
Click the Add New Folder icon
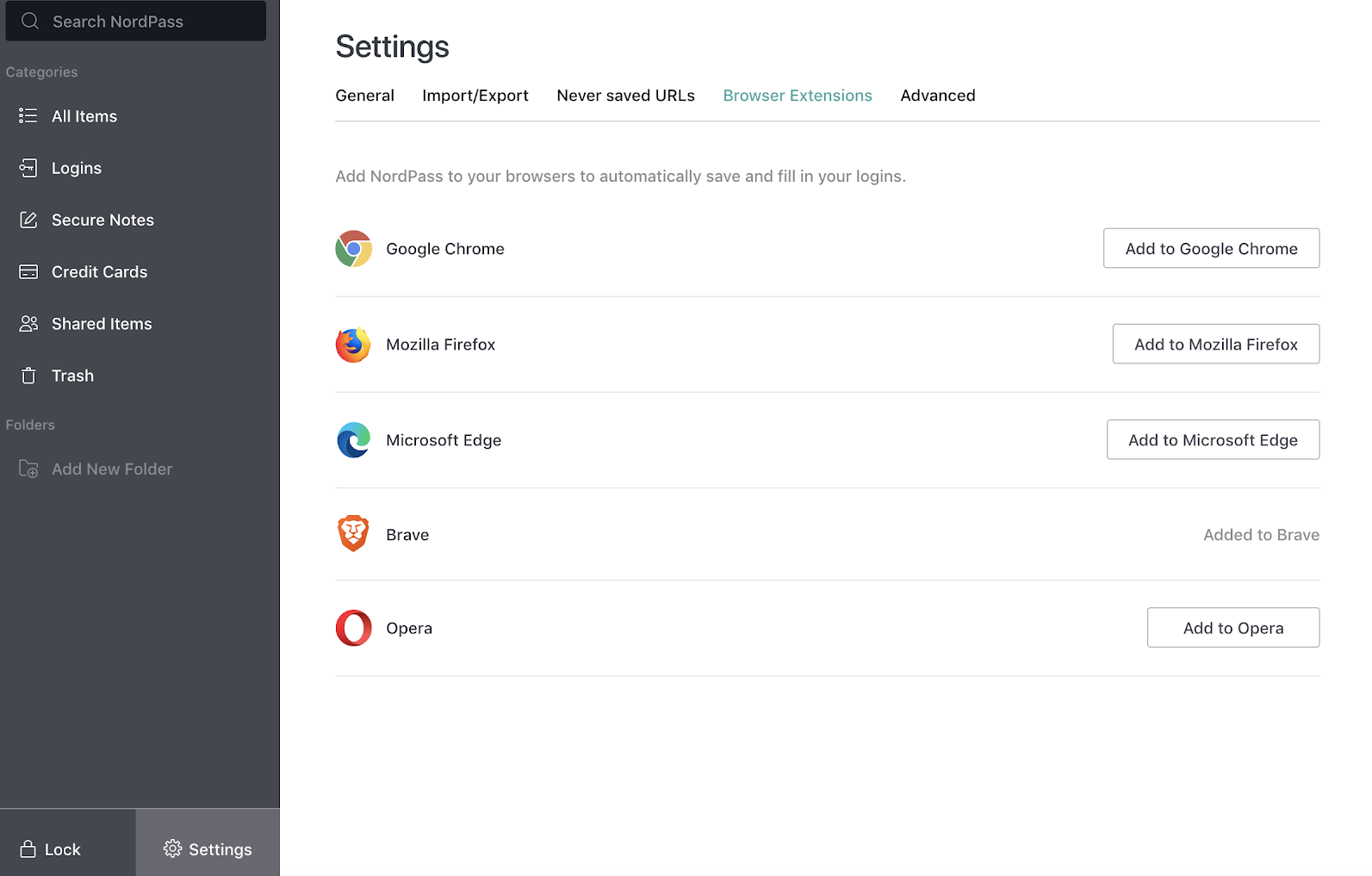point(28,469)
